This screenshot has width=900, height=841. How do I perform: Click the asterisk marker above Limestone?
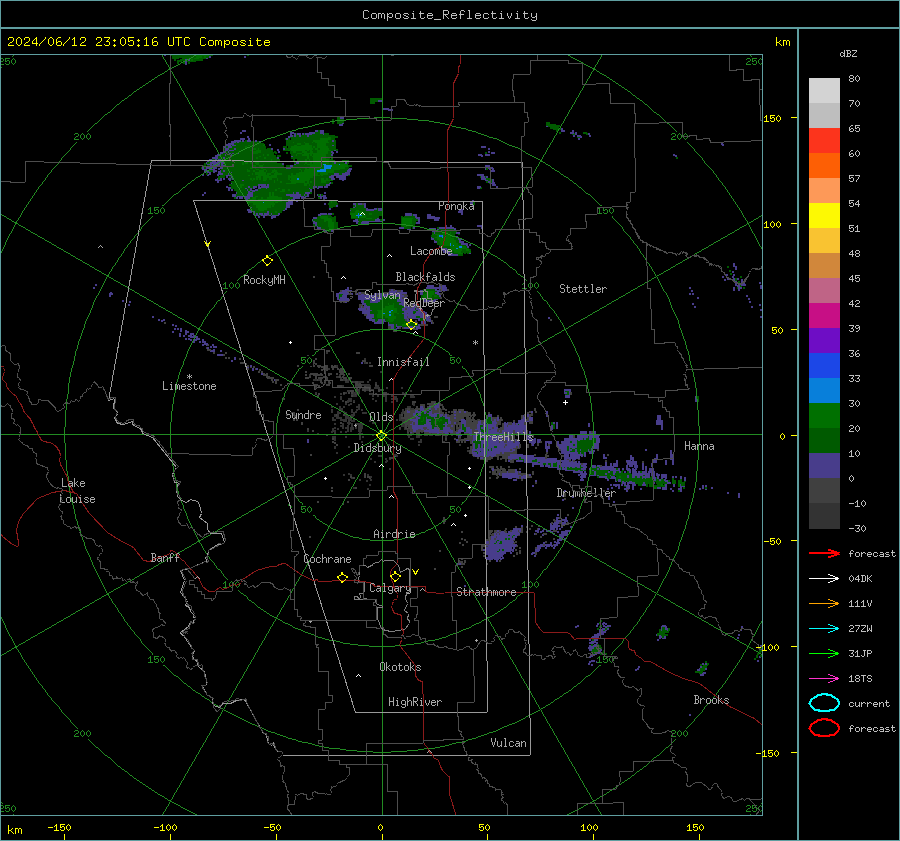189,377
